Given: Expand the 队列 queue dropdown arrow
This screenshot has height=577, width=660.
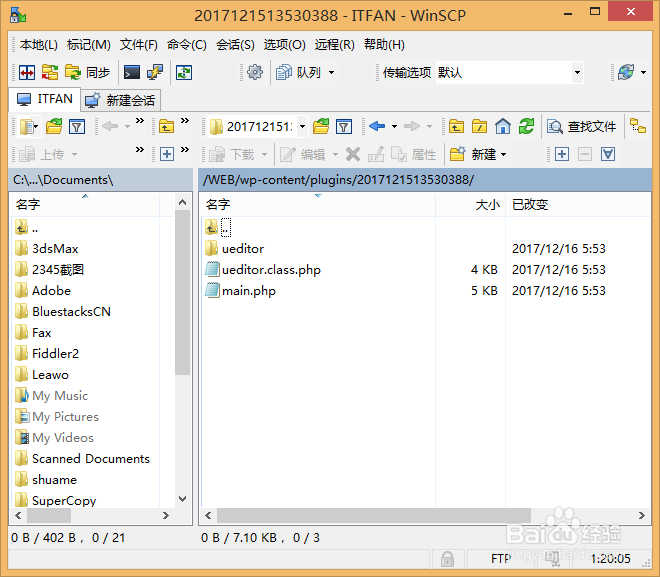Looking at the screenshot, I should click(x=332, y=72).
